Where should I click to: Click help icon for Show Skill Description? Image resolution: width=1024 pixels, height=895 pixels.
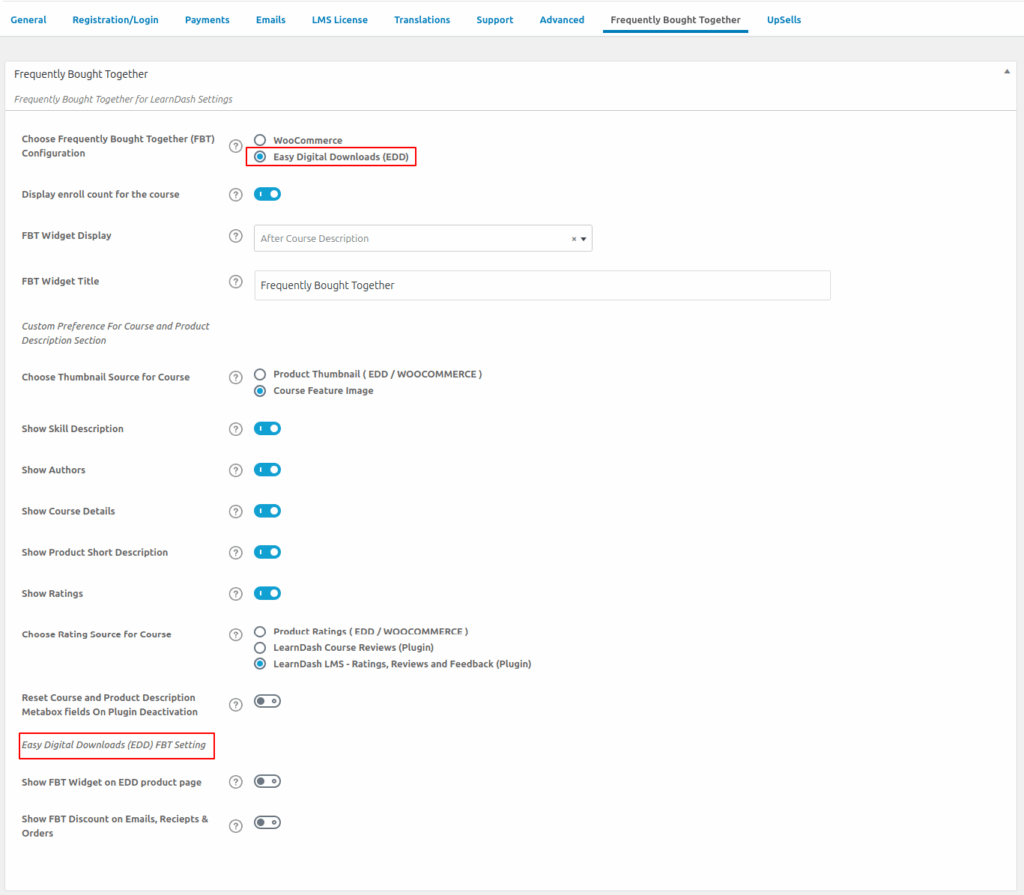[236, 429]
